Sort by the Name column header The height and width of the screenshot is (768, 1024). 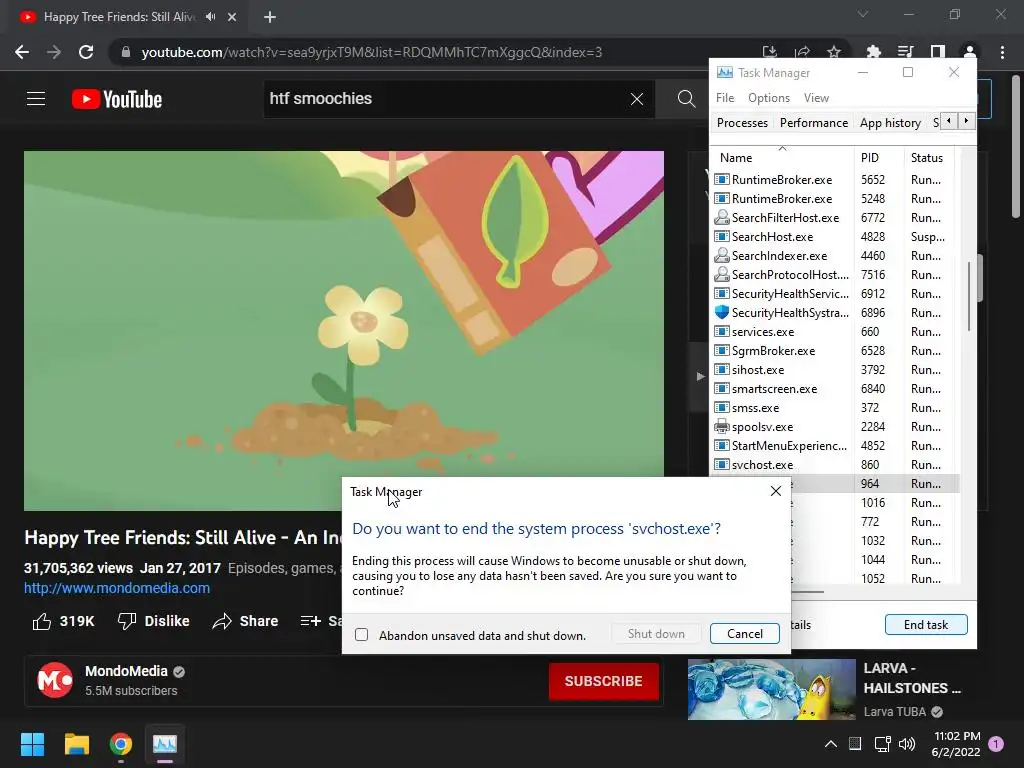click(x=782, y=157)
